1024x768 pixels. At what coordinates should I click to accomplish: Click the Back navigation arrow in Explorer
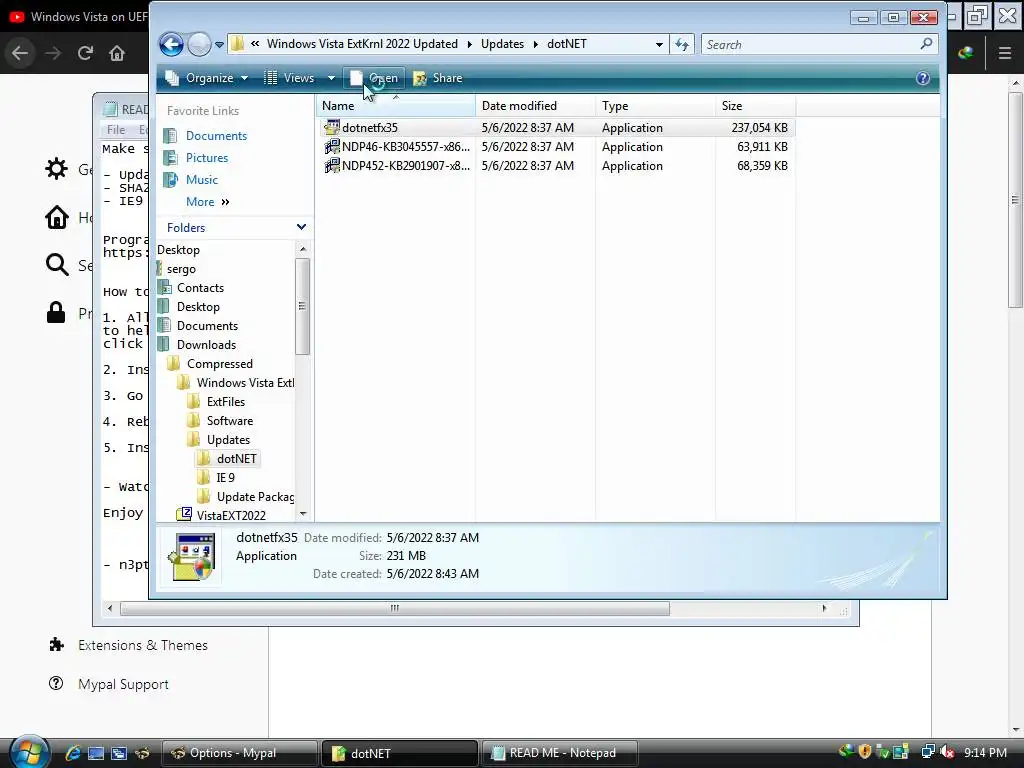tap(171, 44)
